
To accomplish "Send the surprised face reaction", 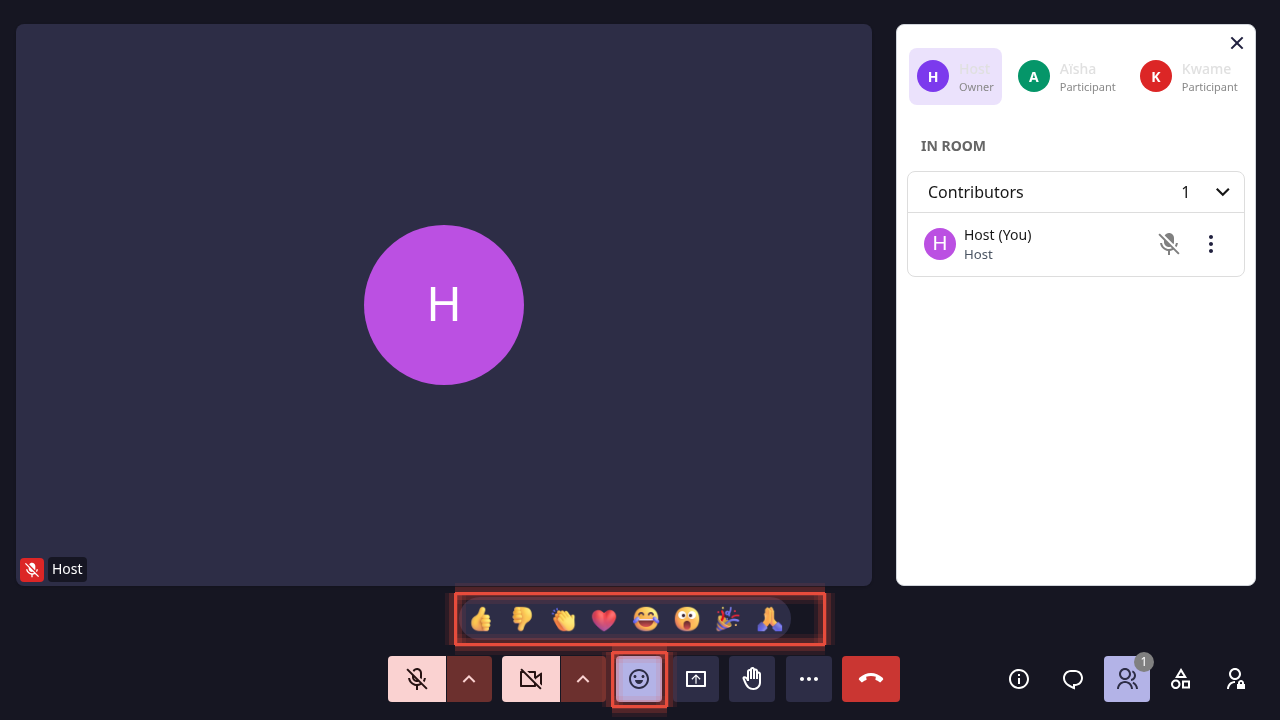I will click(x=687, y=619).
